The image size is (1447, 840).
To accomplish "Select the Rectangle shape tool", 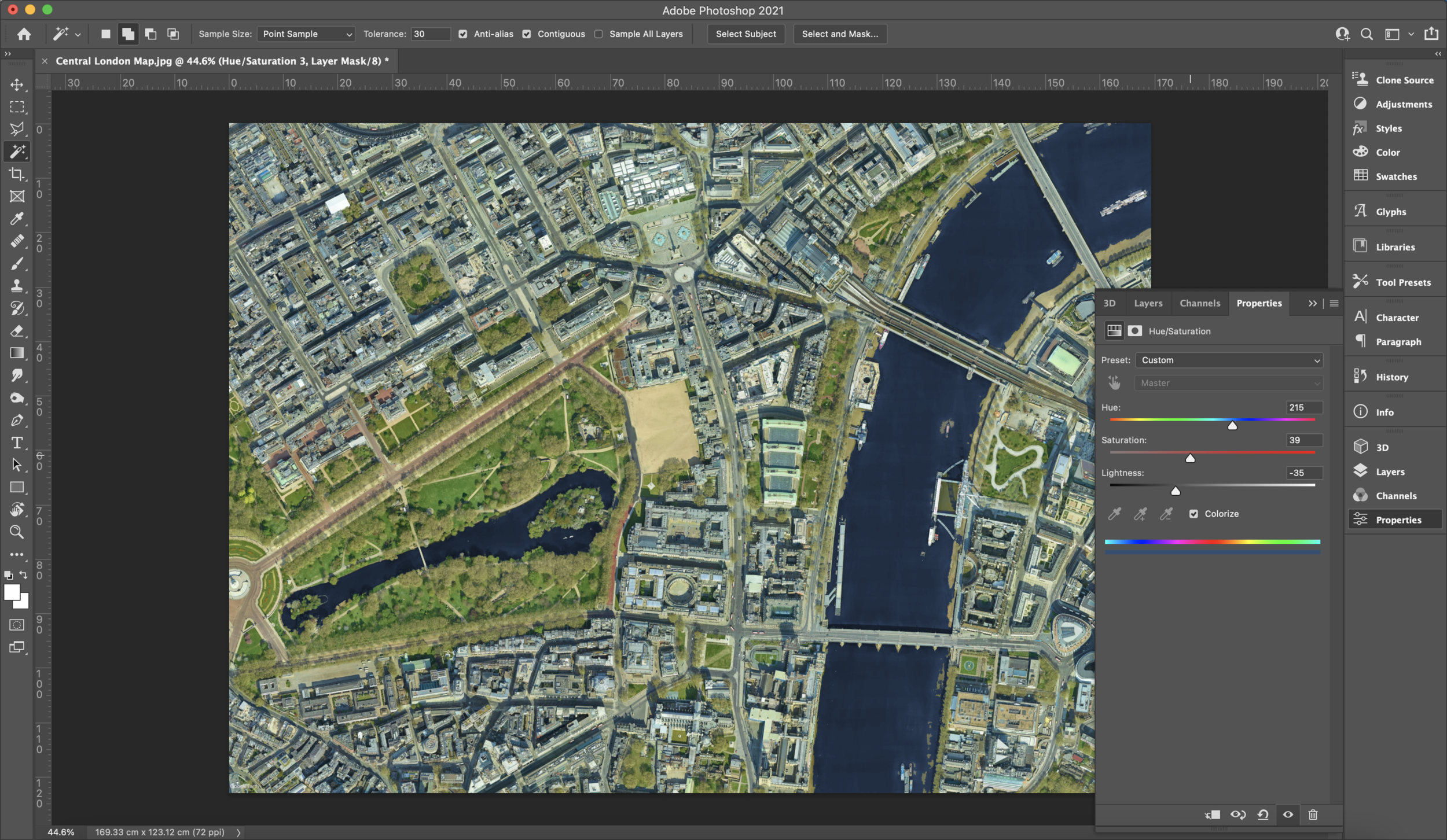I will click(17, 487).
